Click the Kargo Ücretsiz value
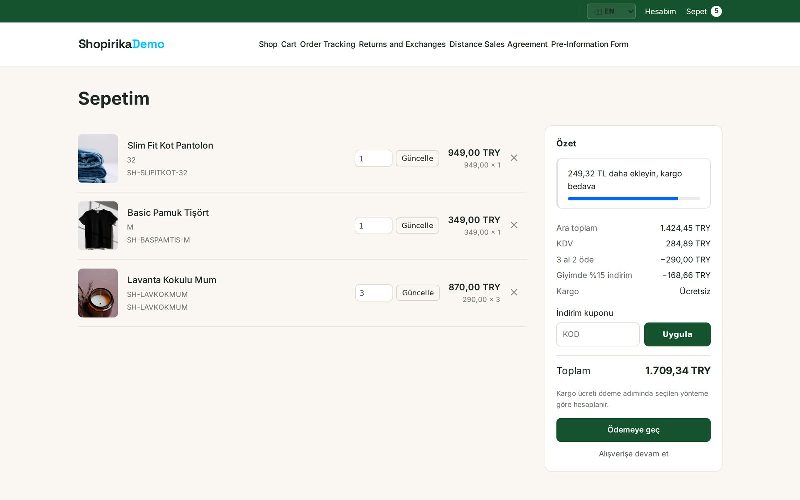 pos(694,291)
